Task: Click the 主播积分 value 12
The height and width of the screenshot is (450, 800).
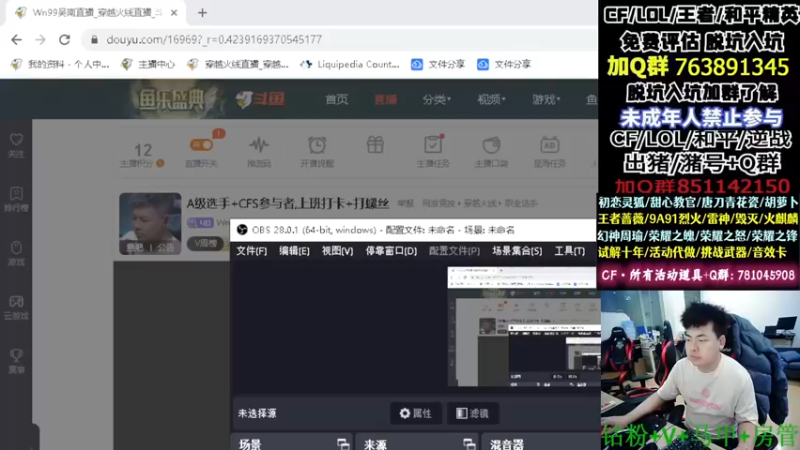Action: point(143,150)
